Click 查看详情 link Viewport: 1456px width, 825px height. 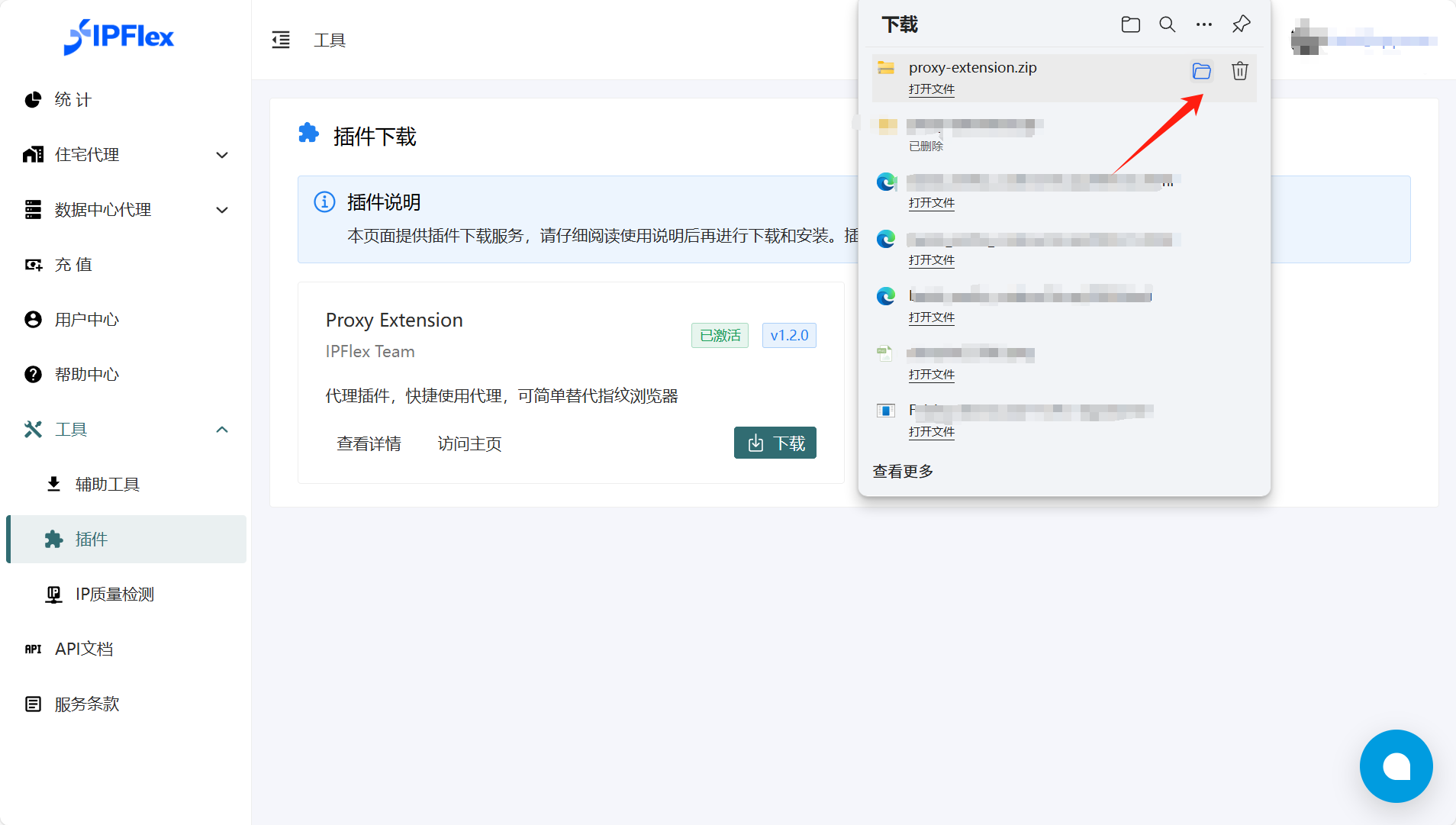pyautogui.click(x=369, y=443)
